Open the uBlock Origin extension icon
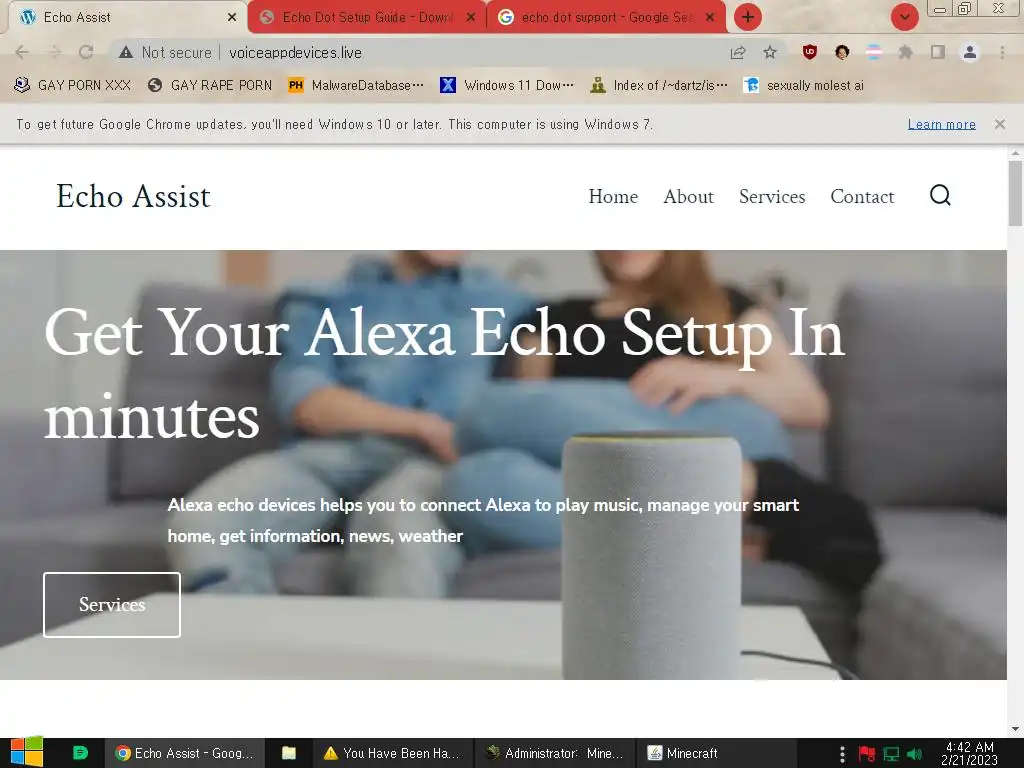The width and height of the screenshot is (1024, 768). [x=810, y=52]
